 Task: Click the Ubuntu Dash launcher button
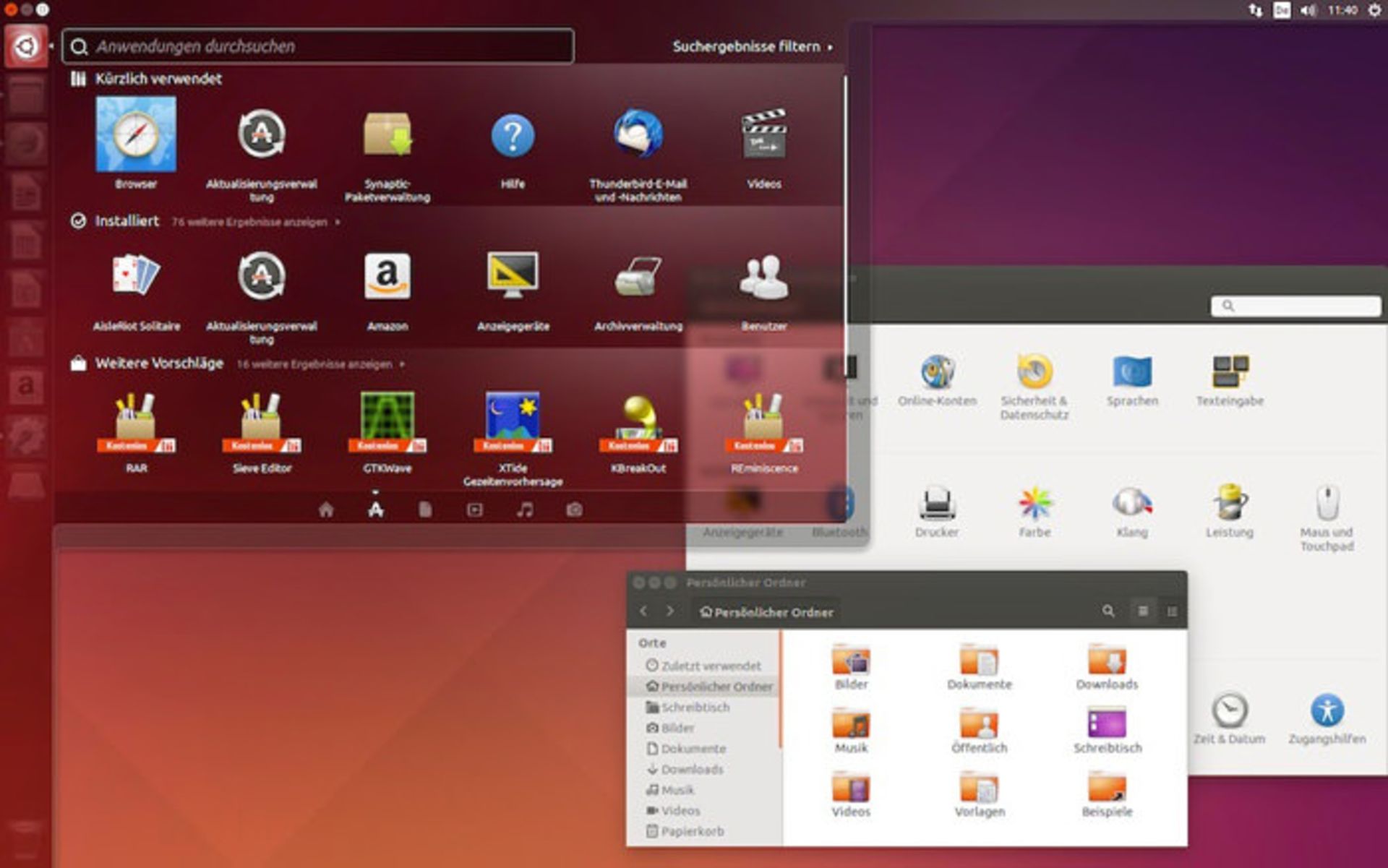click(26, 46)
